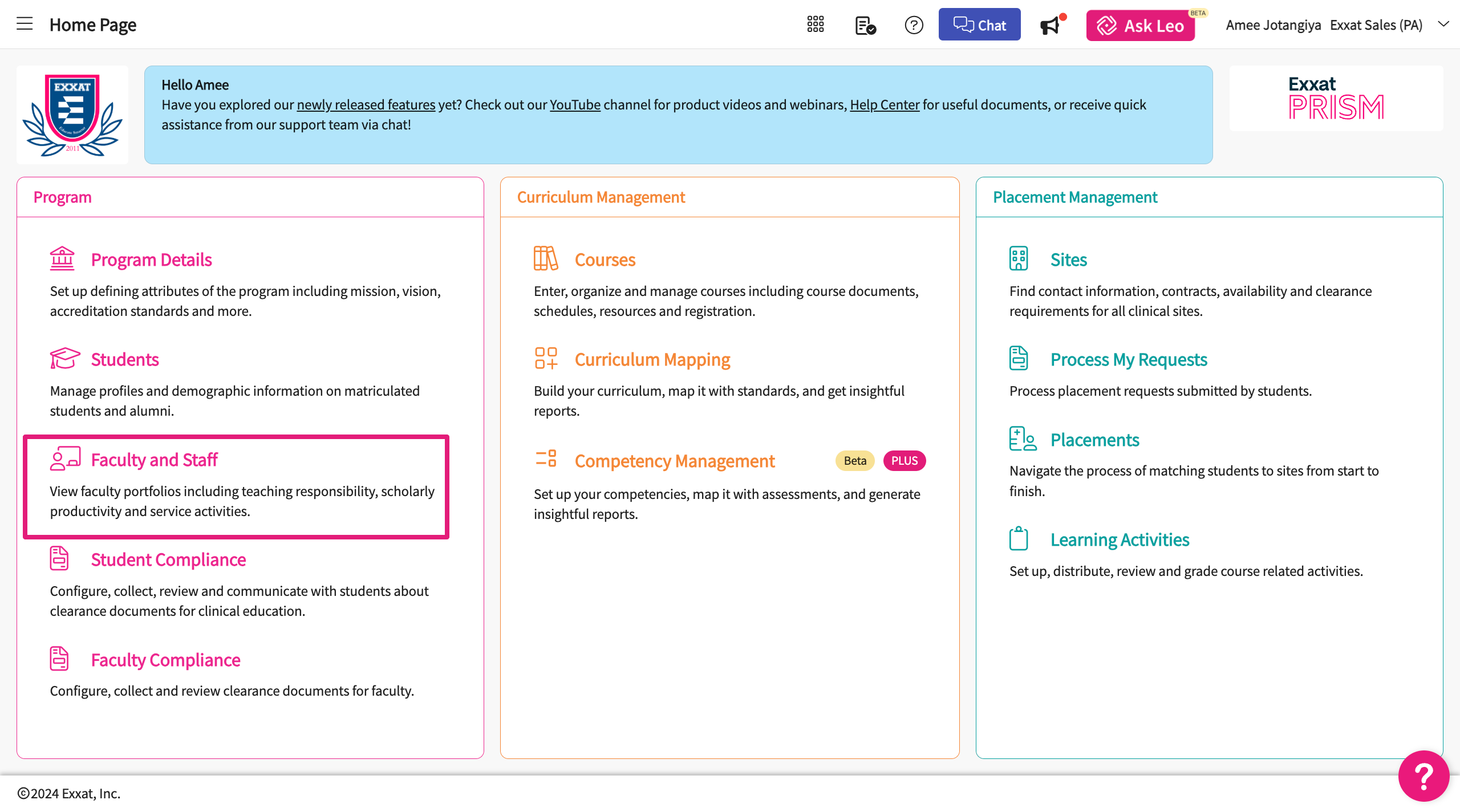
Task: Open the Chat button
Action: (x=979, y=25)
